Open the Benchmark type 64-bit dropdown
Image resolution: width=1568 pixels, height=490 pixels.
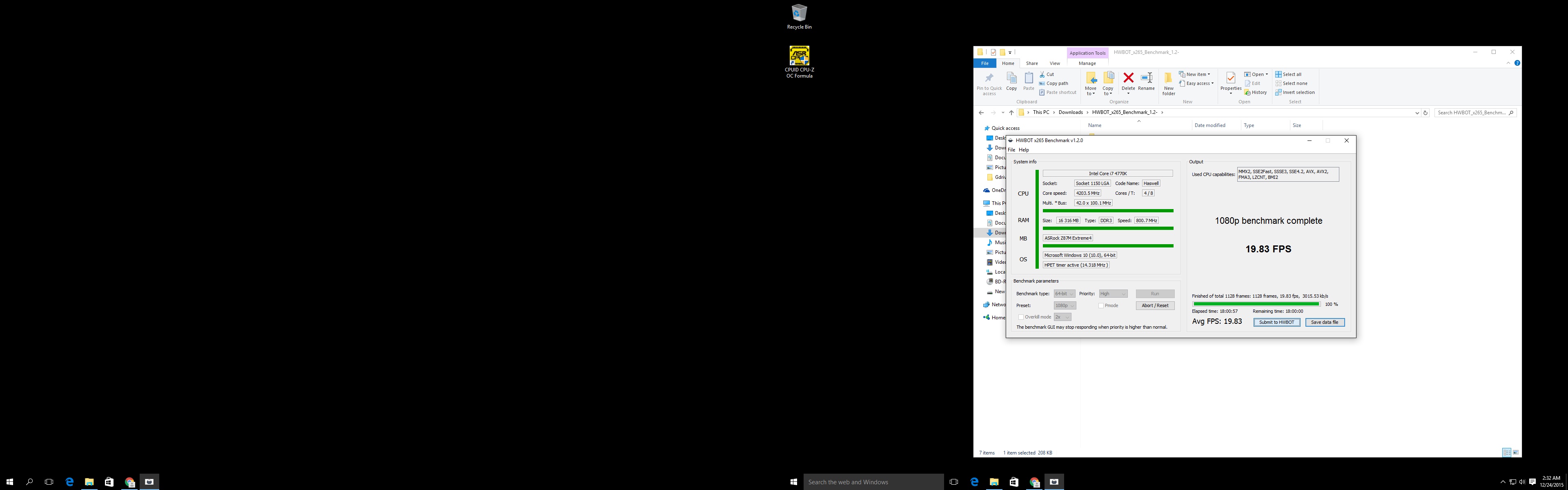tap(1065, 294)
